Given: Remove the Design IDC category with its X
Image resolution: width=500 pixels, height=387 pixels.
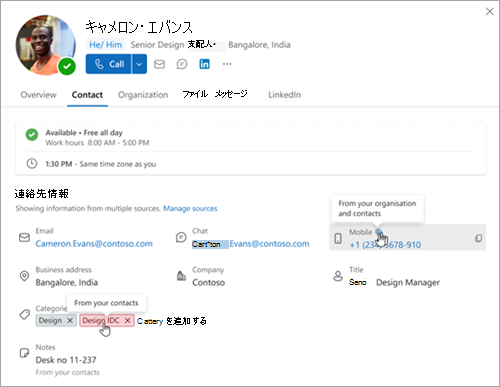Looking at the screenshot, I should (x=127, y=320).
